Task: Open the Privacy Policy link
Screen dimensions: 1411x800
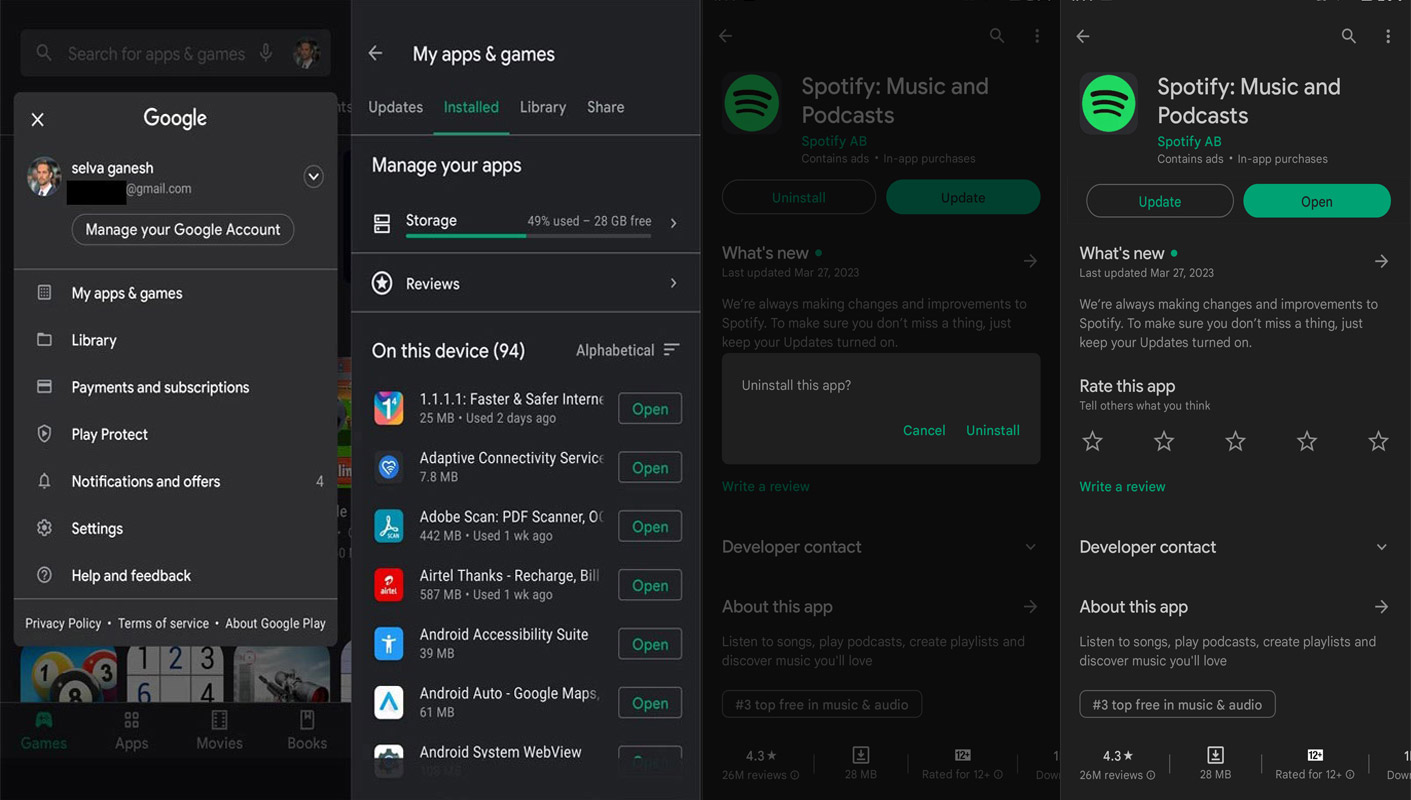Action: tap(63, 623)
